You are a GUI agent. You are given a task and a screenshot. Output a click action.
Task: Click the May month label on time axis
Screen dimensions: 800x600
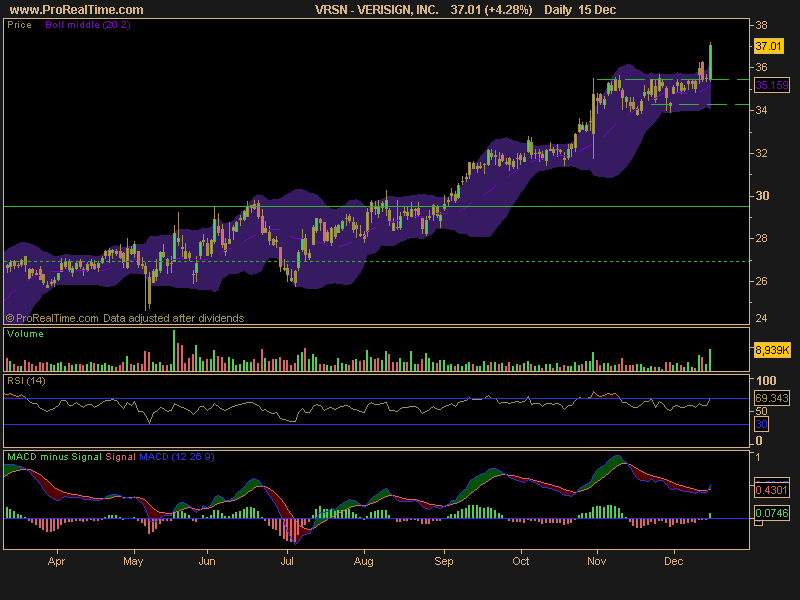pyautogui.click(x=133, y=561)
